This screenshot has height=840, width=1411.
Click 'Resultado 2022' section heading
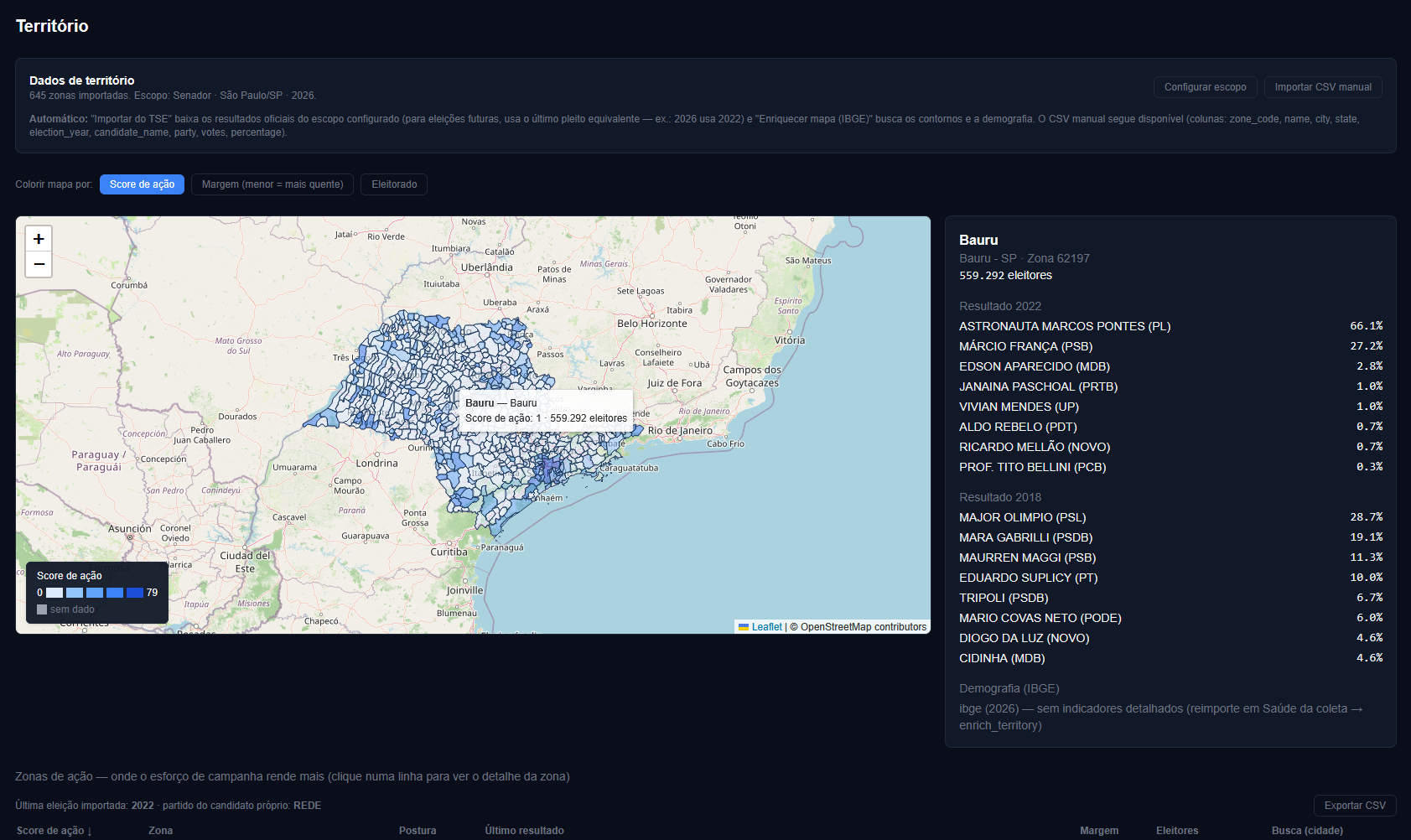pos(1000,306)
